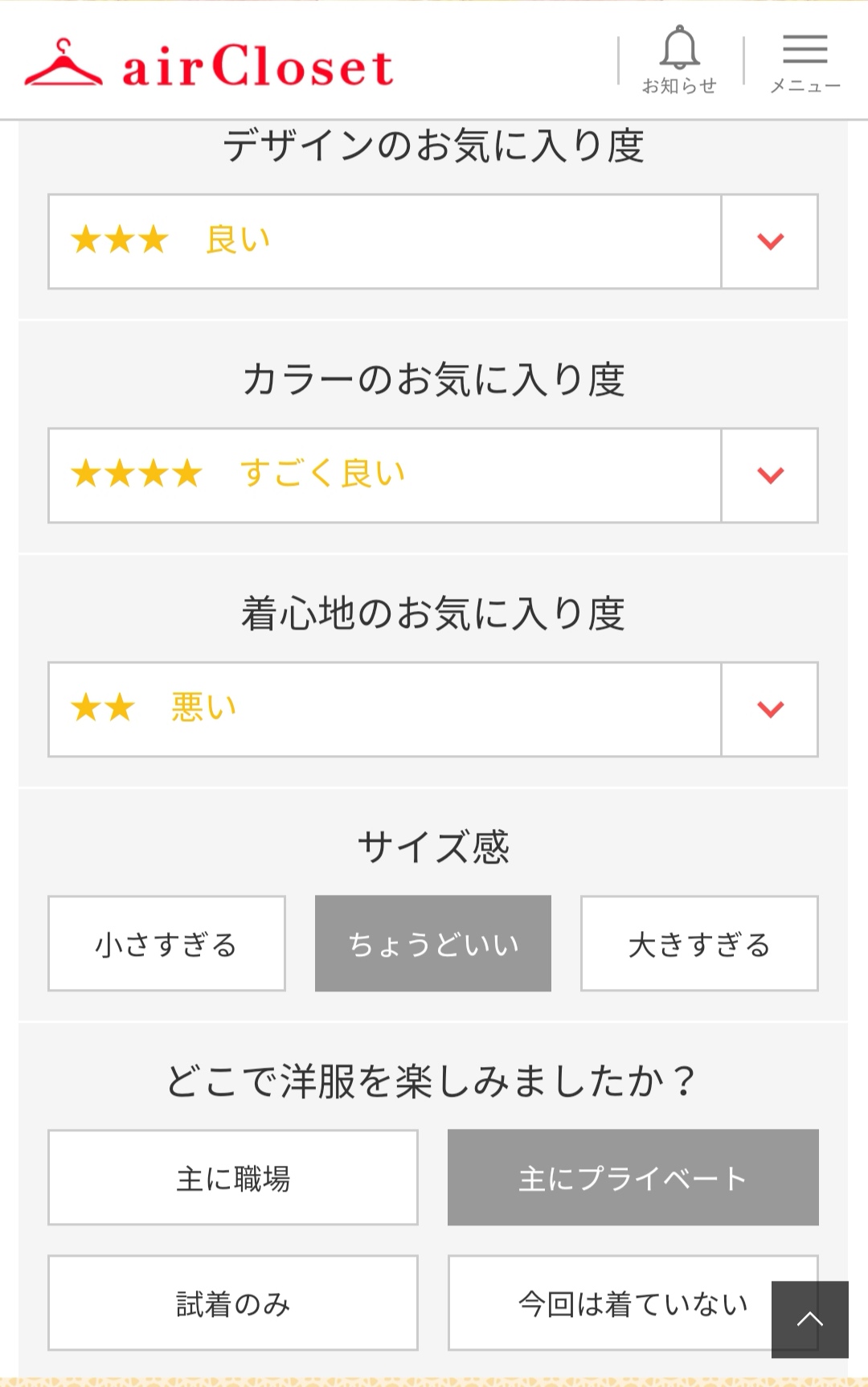Choose the 試着のみ option
The image size is (868, 1387).
(233, 1303)
